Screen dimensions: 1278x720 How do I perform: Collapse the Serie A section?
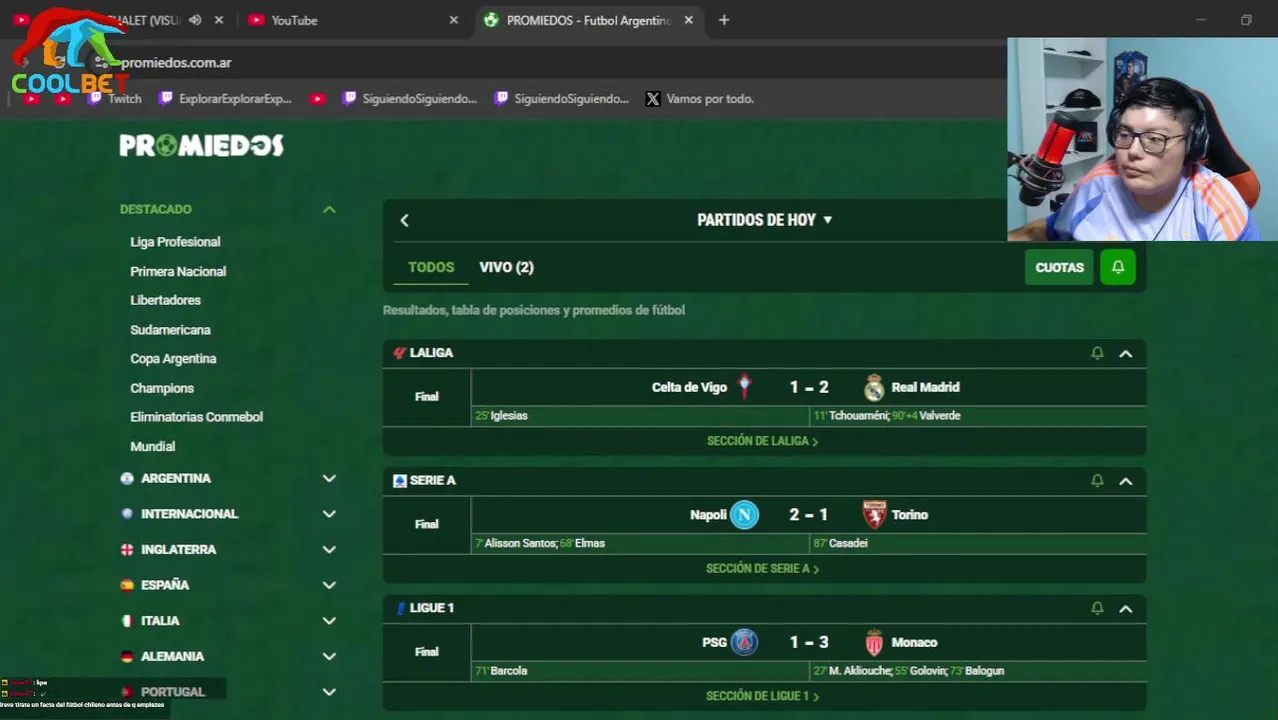pyautogui.click(x=1126, y=481)
